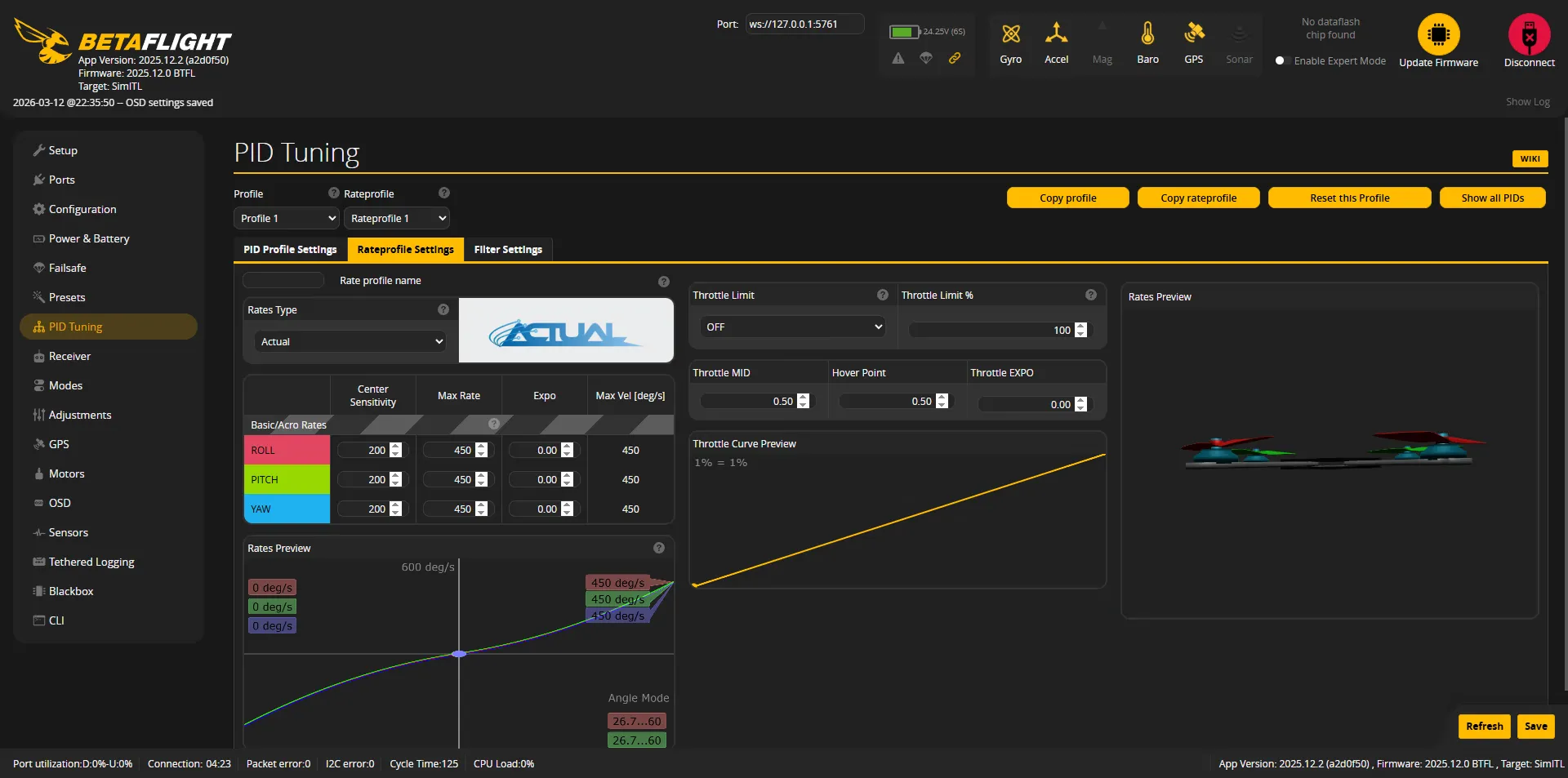Expand the Rateprofile 1 dropdown
Screen dimensions: 1568x778
[x=396, y=218]
